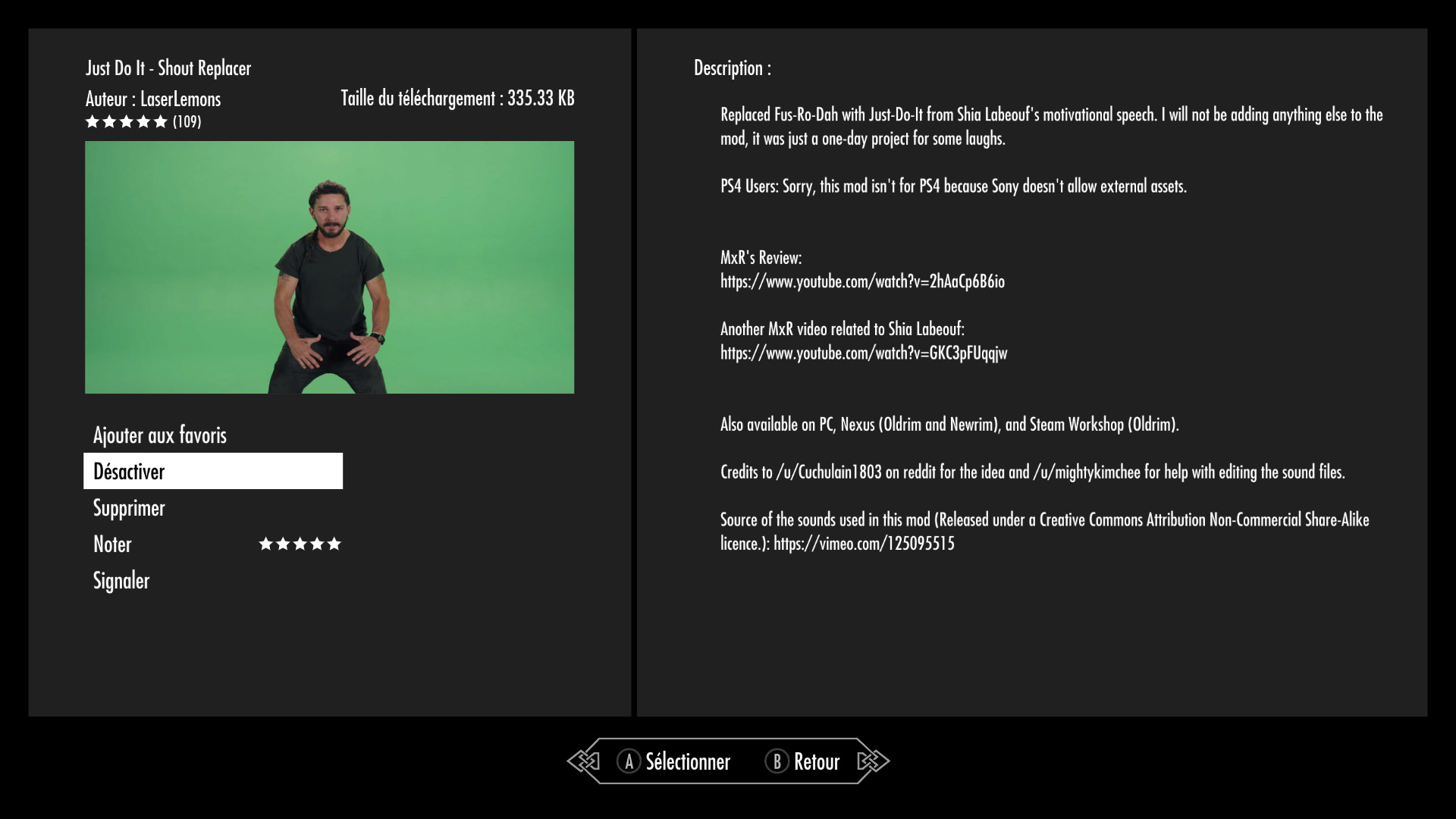Toggle the mod off with Désactiver

click(213, 471)
